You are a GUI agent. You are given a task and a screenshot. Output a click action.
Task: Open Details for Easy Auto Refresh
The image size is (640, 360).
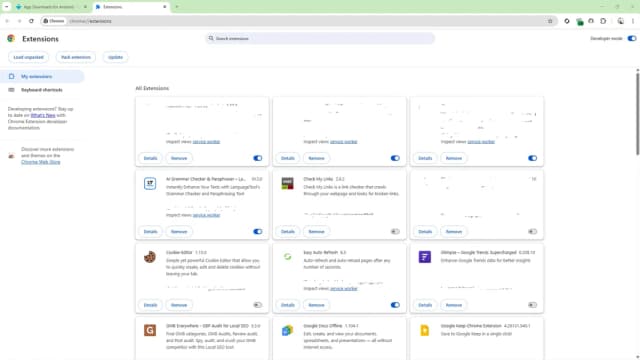(288, 305)
